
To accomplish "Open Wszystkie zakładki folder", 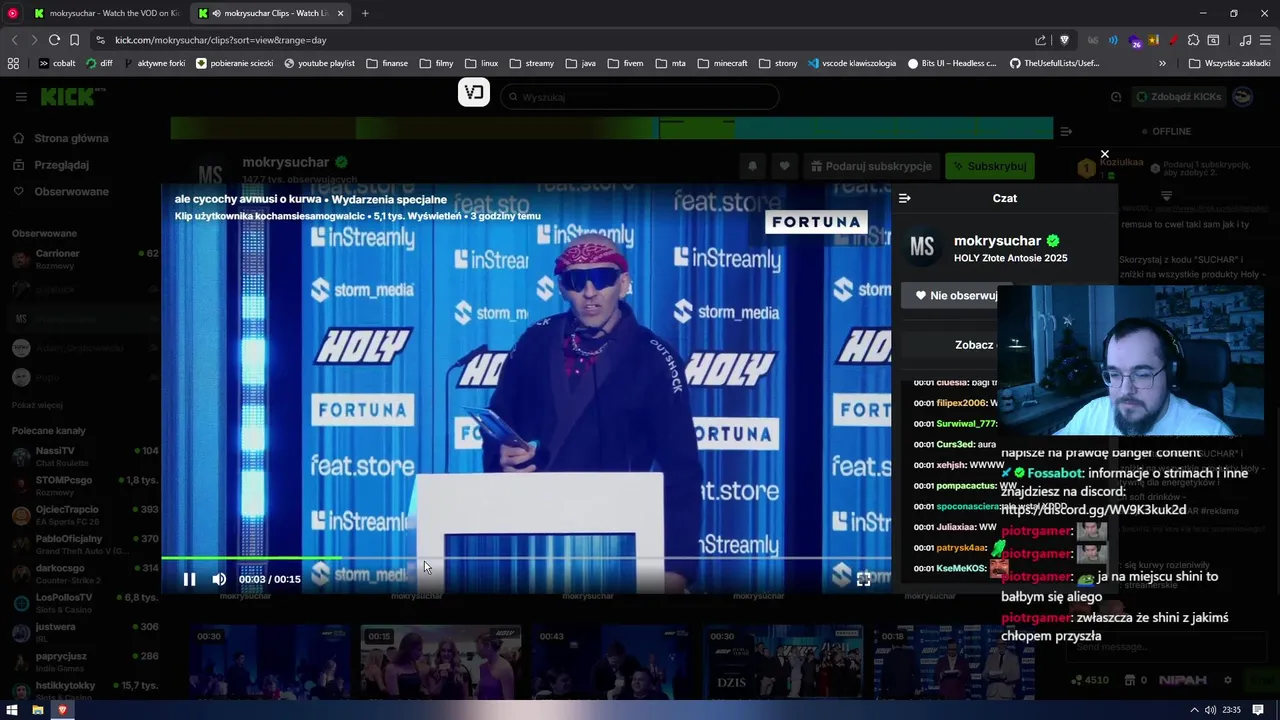I will coord(1229,63).
